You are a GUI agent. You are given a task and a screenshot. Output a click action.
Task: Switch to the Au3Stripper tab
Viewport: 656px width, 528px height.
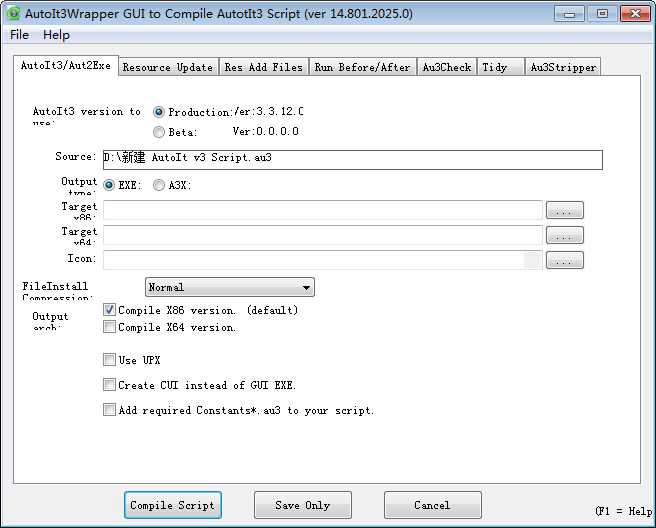[563, 67]
